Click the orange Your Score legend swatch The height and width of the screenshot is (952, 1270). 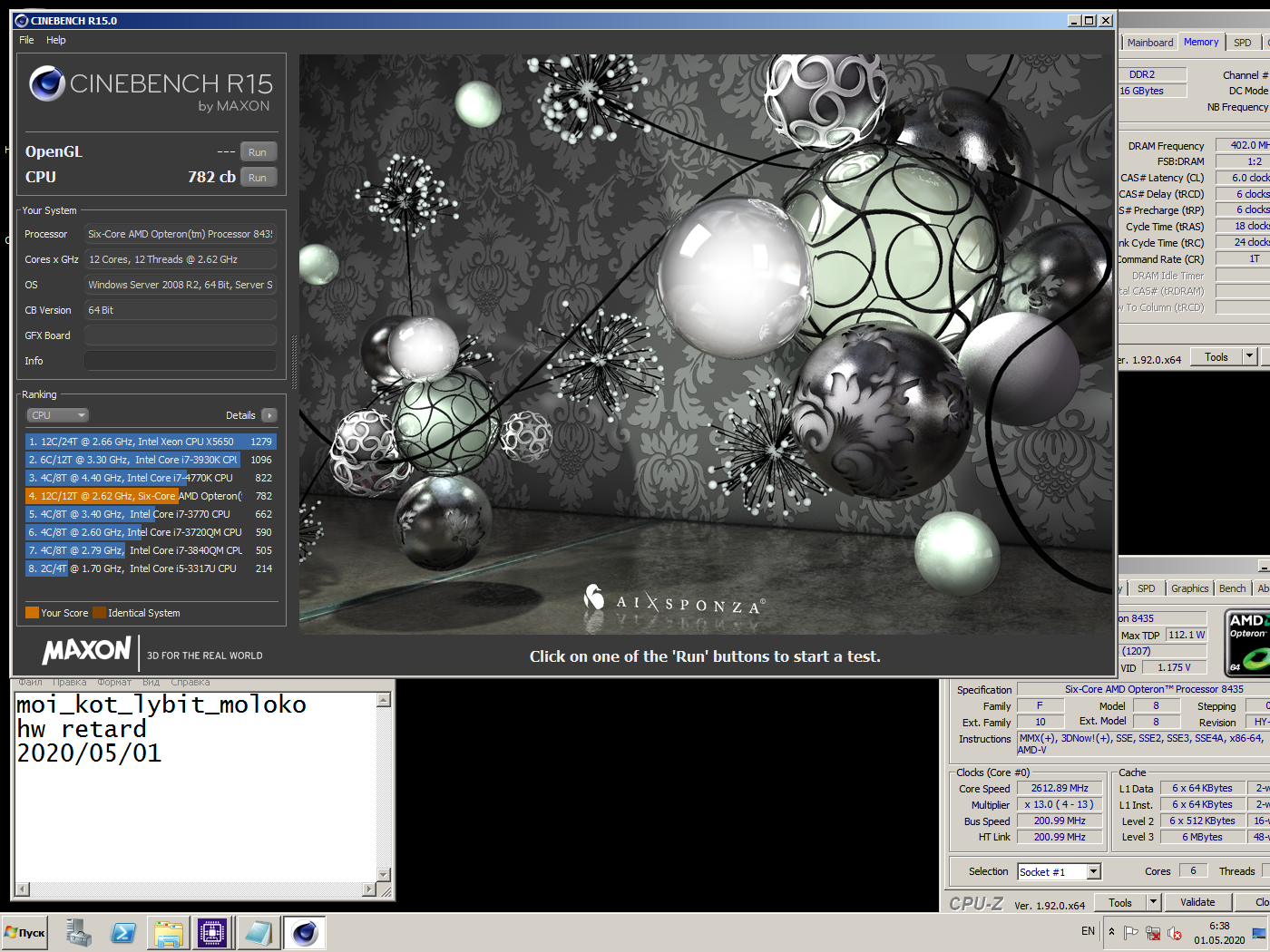(x=32, y=613)
